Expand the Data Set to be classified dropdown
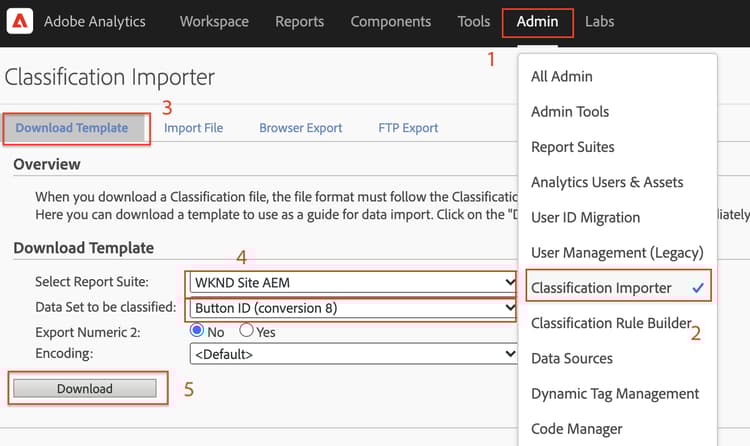Viewport: 750px width, 446px height. point(353,308)
